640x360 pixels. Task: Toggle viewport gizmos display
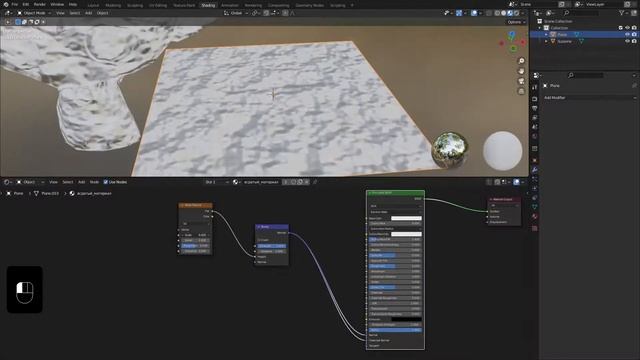point(459,13)
